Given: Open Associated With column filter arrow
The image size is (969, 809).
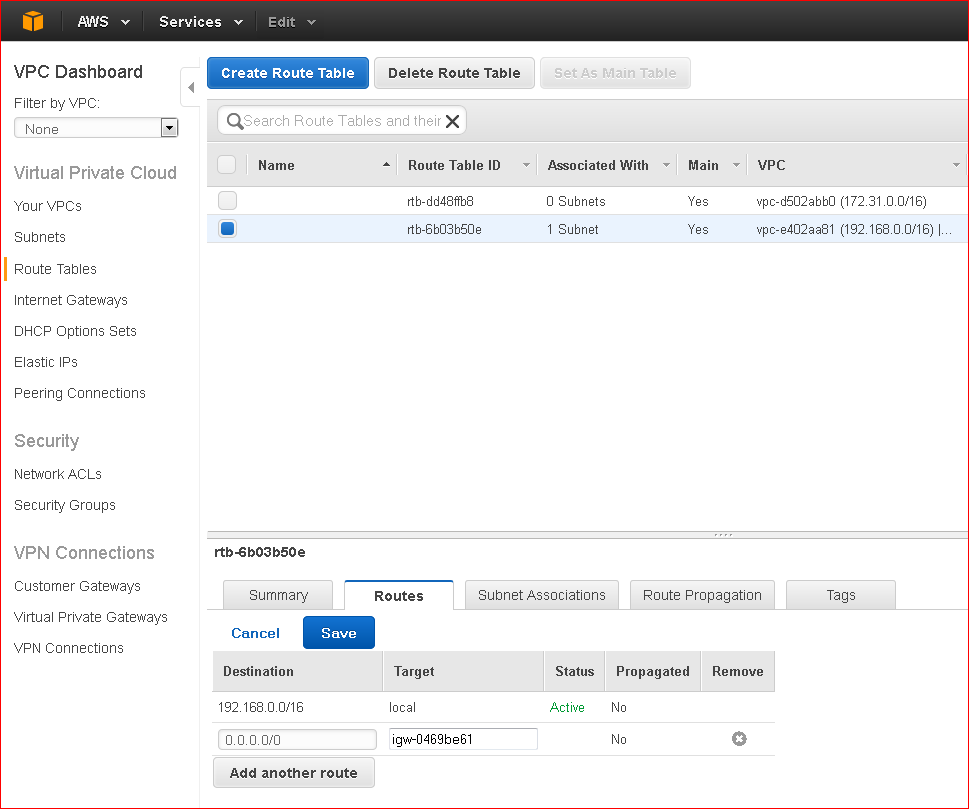Looking at the screenshot, I should pos(666,165).
